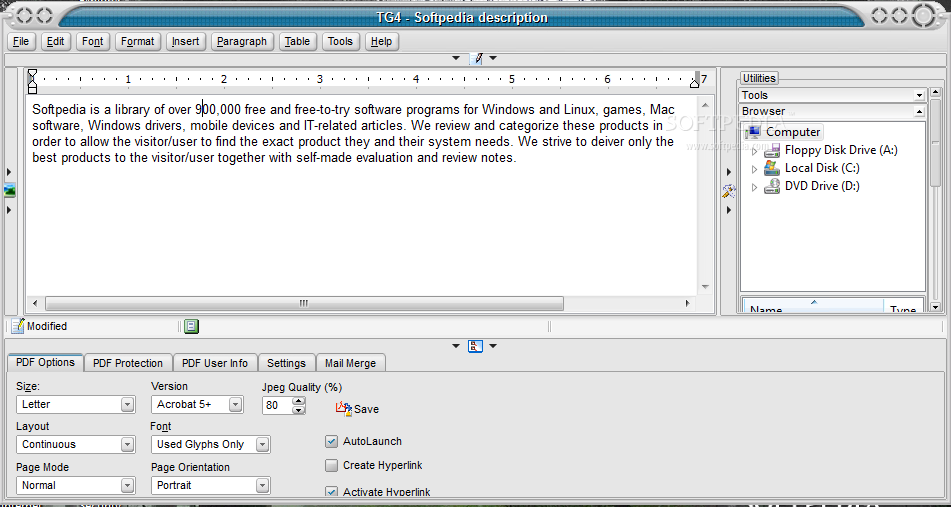Open Page Orientation dropdown showing Portrait
This screenshot has width=951, height=507.
[x=210, y=486]
